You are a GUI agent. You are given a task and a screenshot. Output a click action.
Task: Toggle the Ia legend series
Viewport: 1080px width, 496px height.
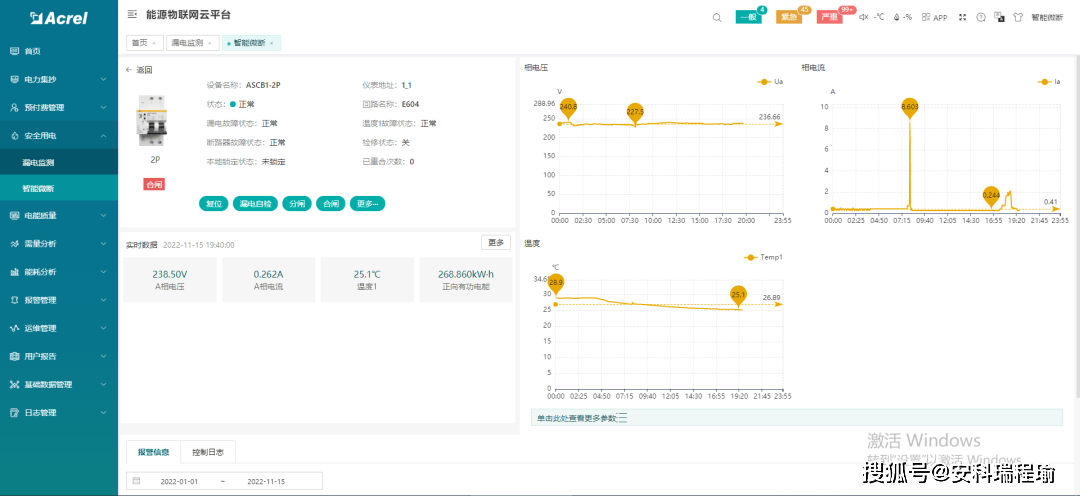pyautogui.click(x=1049, y=81)
